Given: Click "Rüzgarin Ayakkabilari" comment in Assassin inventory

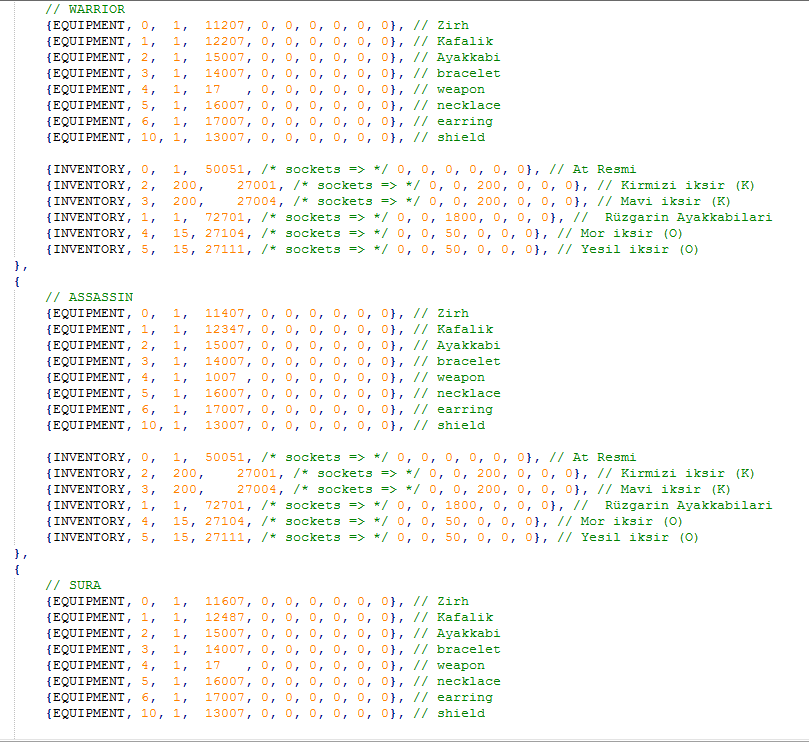Looking at the screenshot, I should point(689,505).
